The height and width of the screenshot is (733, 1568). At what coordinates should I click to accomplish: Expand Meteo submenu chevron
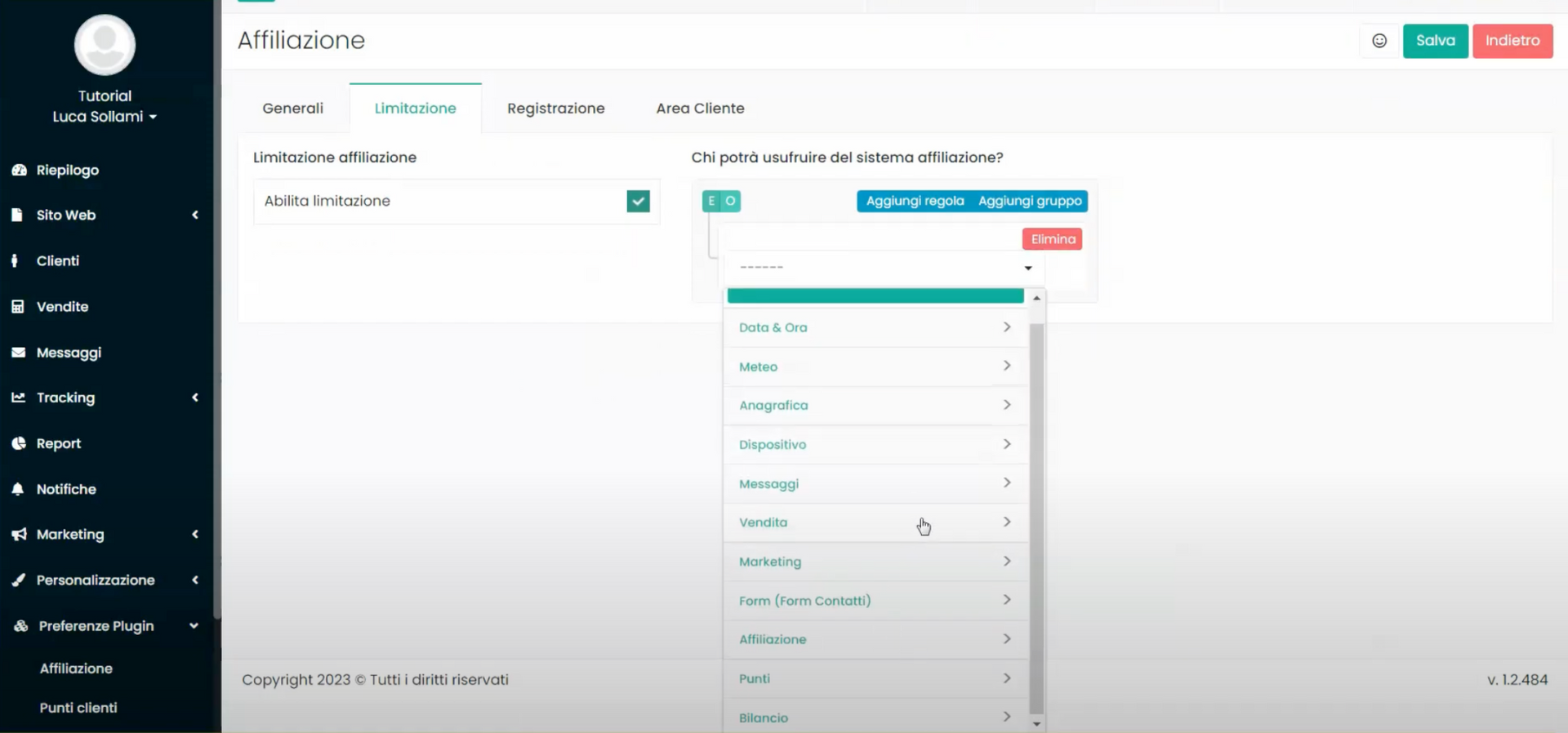(x=1007, y=366)
